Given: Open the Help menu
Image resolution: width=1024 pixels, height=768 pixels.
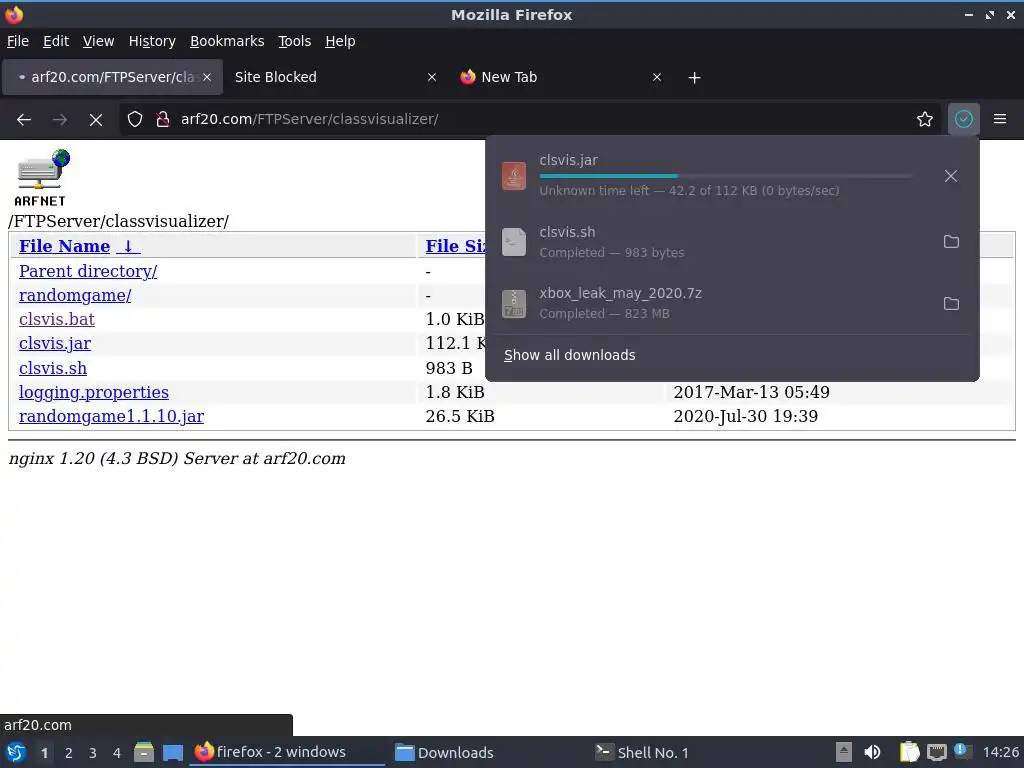Looking at the screenshot, I should (340, 41).
